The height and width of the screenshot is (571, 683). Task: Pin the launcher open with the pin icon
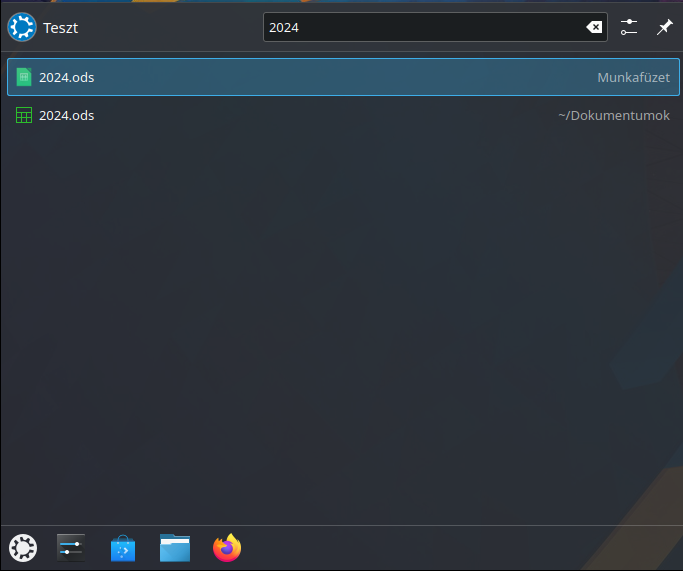pos(664,27)
